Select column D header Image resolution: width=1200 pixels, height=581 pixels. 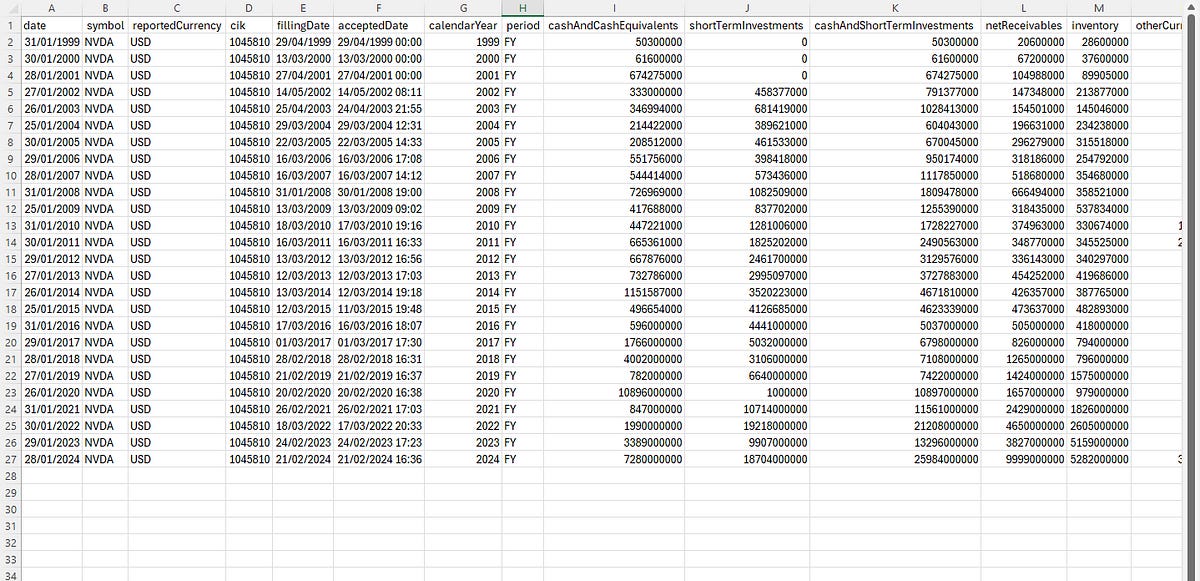point(248,7)
